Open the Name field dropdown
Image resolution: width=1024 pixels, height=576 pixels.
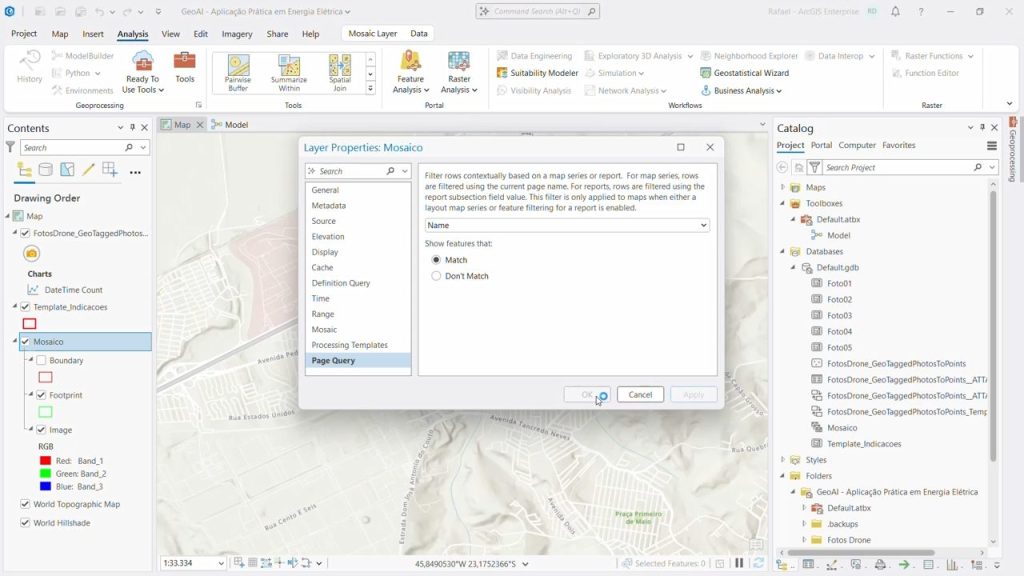[x=567, y=225]
